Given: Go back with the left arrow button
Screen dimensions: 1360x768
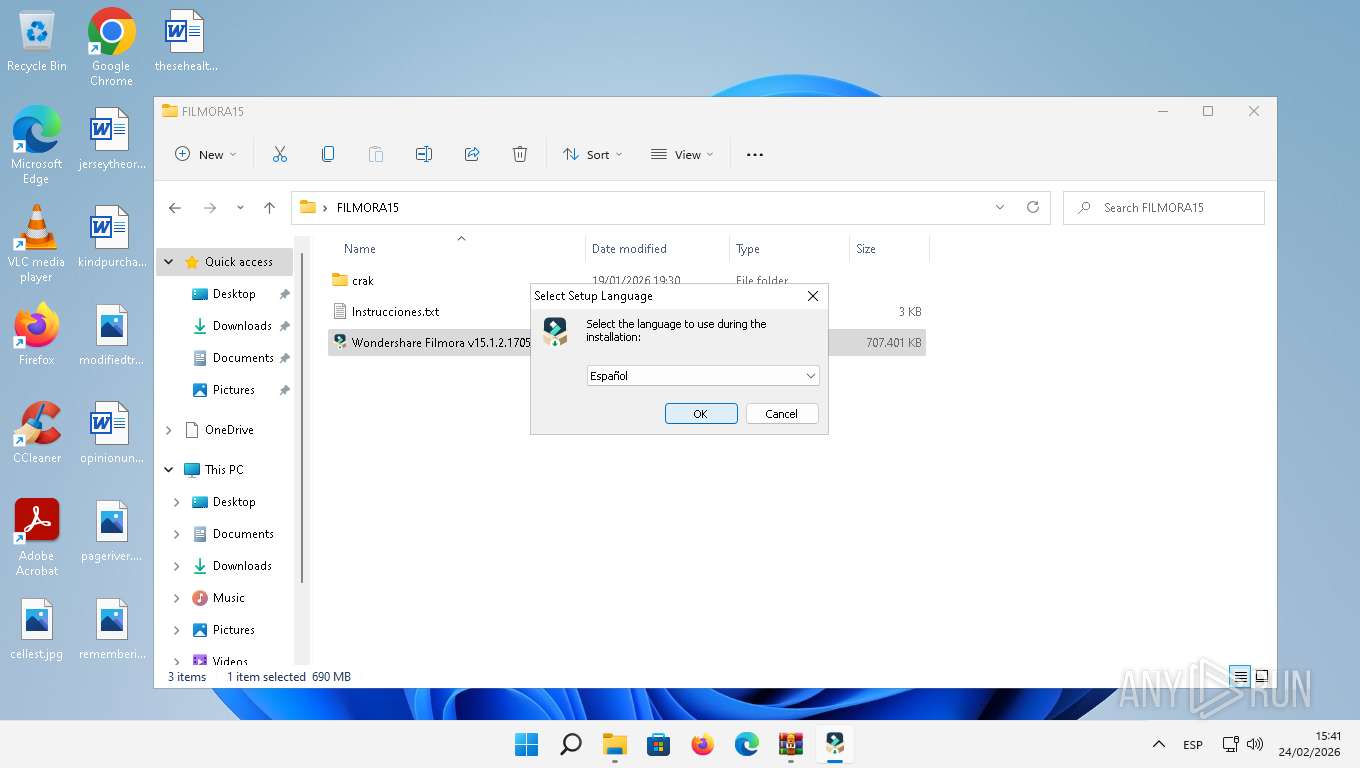Looking at the screenshot, I should click(175, 208).
